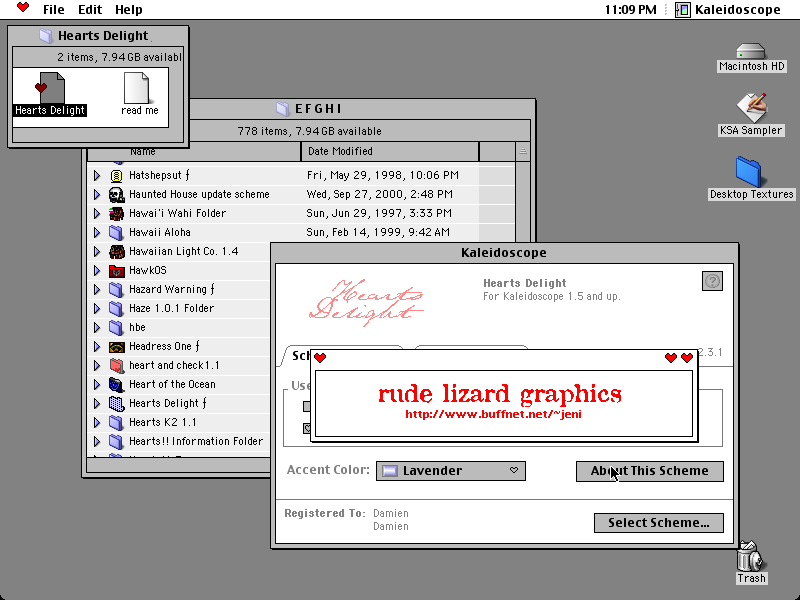Click the Hearts!! Information Folder icon
This screenshot has height=600, width=800.
pos(116,442)
